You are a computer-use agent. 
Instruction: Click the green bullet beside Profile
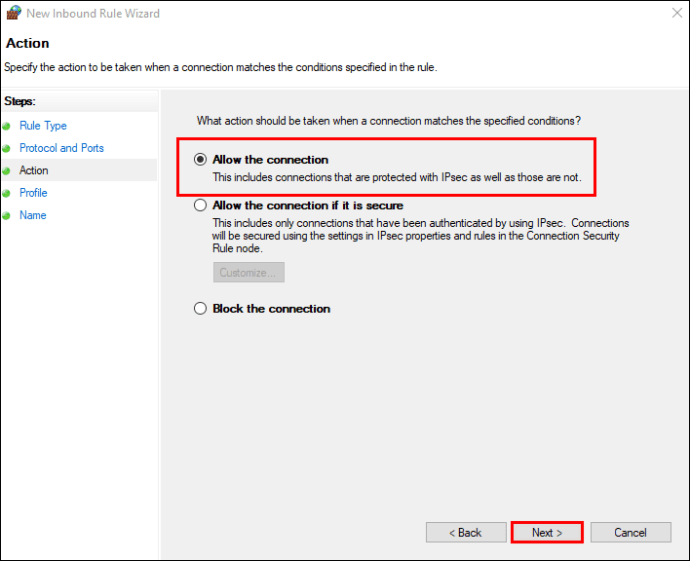coord(6,193)
